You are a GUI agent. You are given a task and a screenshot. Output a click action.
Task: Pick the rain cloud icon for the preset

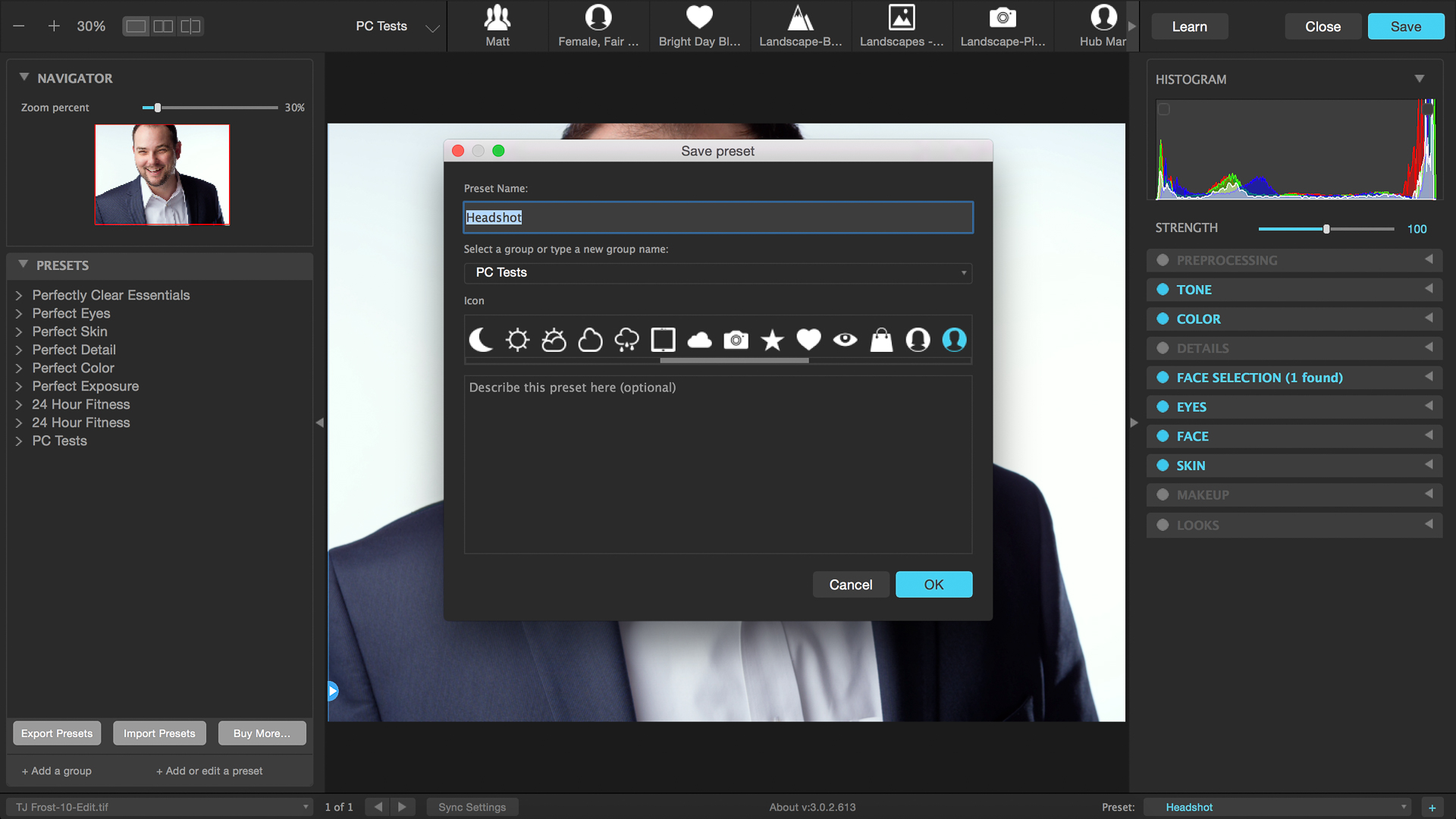coord(626,340)
